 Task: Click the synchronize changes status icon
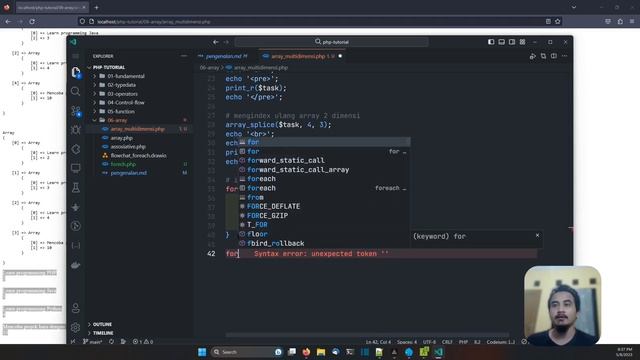(x=111, y=342)
